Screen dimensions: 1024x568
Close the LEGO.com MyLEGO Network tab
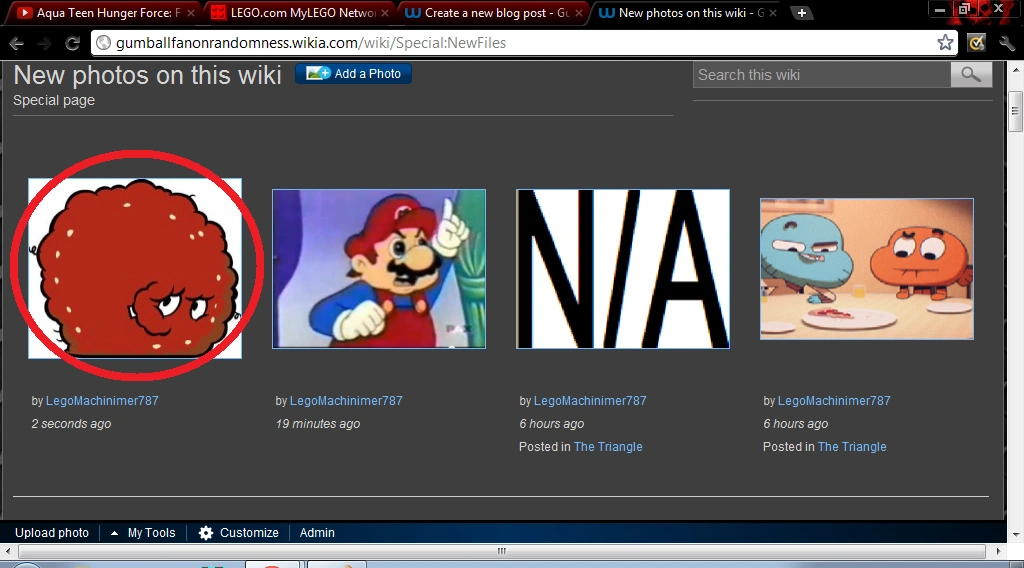pyautogui.click(x=385, y=12)
